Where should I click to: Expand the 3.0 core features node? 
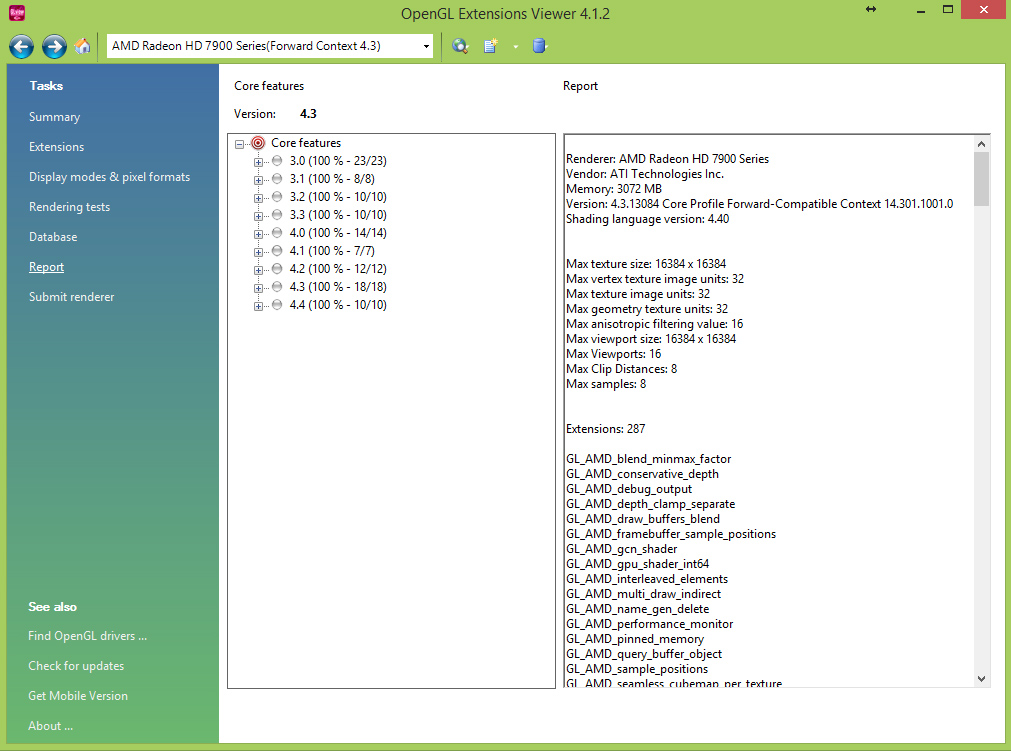coord(258,161)
